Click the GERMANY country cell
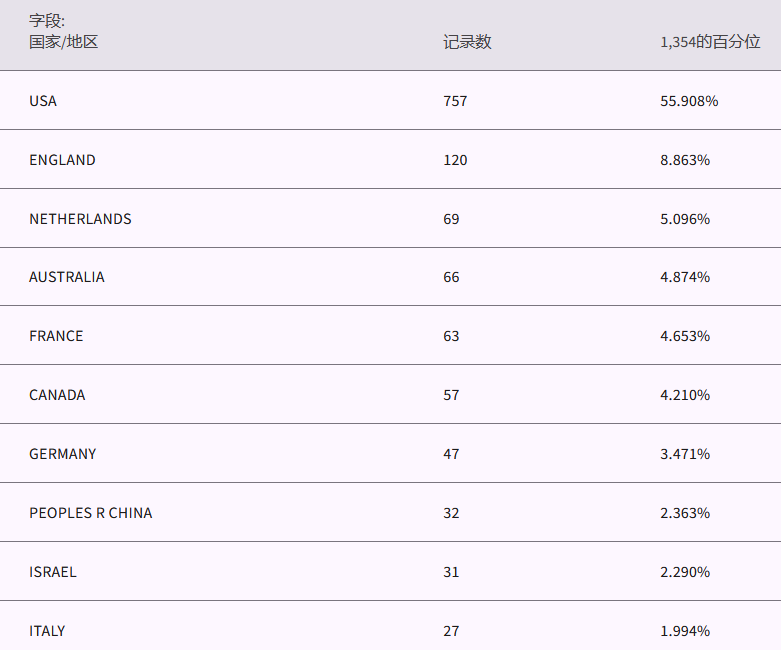The width and height of the screenshot is (781, 650). [x=63, y=454]
